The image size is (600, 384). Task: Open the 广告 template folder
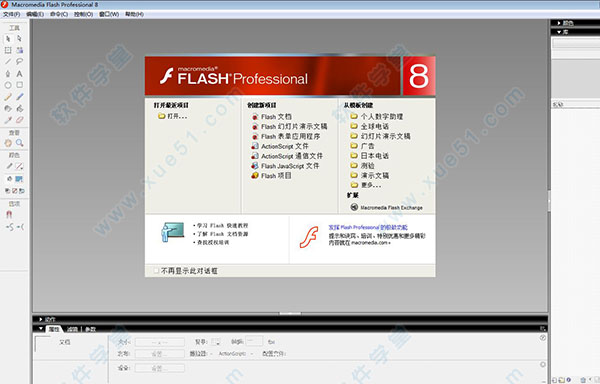pos(363,146)
